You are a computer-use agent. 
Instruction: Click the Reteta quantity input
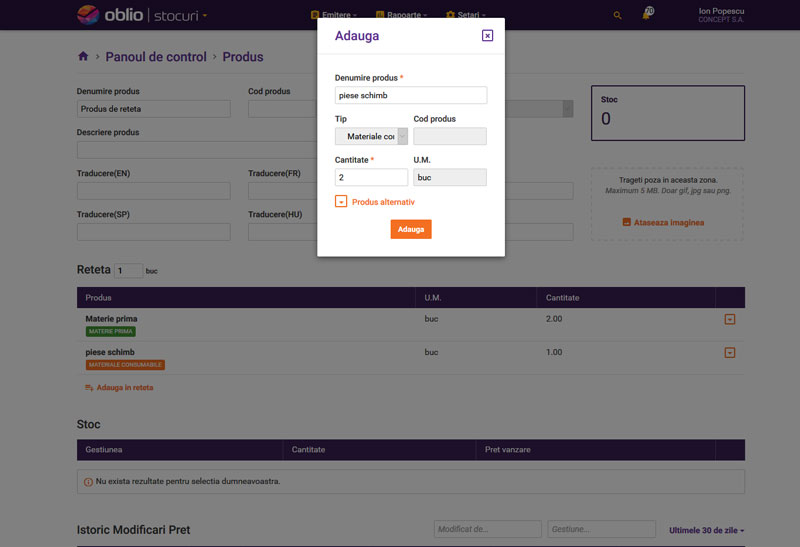point(128,270)
